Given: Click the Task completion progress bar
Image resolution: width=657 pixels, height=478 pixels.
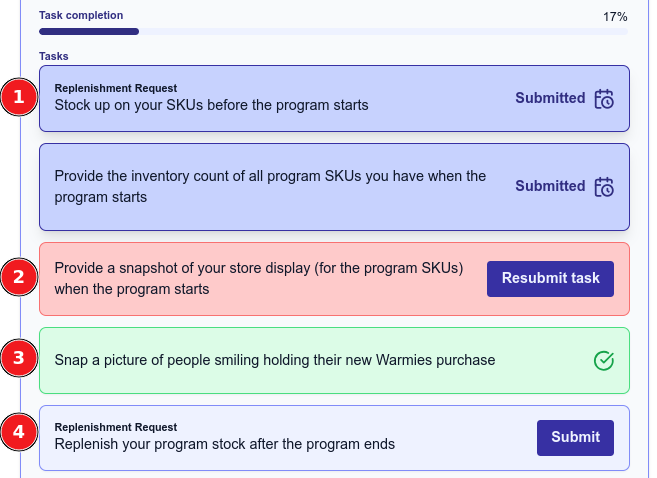Looking at the screenshot, I should tap(333, 32).
